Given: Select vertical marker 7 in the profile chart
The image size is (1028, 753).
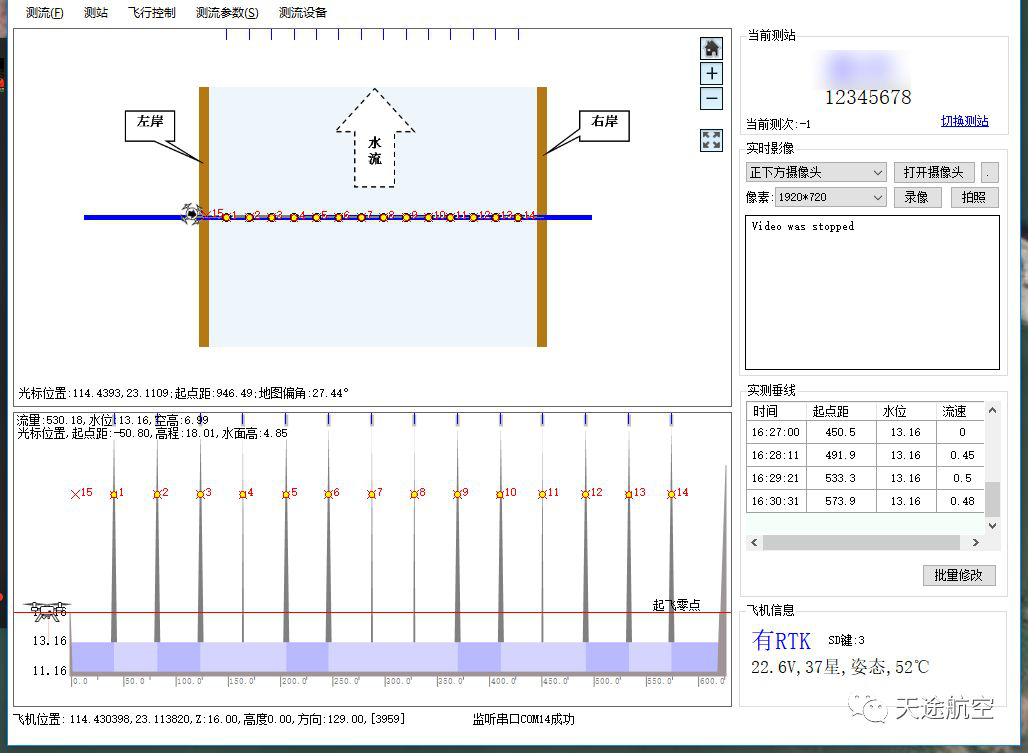Looking at the screenshot, I should pyautogui.click(x=371, y=494).
